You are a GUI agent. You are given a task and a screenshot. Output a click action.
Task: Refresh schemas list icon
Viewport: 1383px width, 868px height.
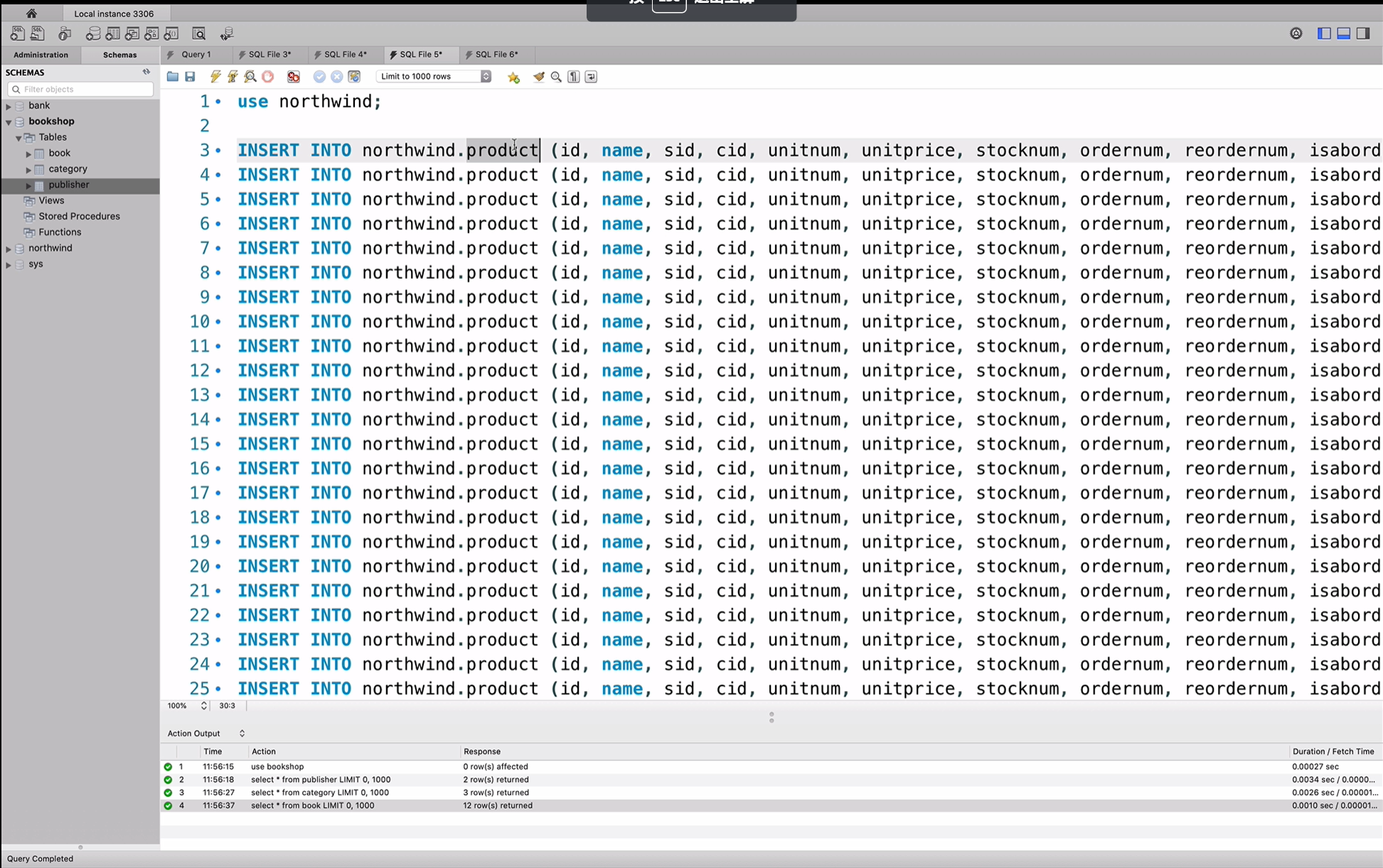coord(146,72)
